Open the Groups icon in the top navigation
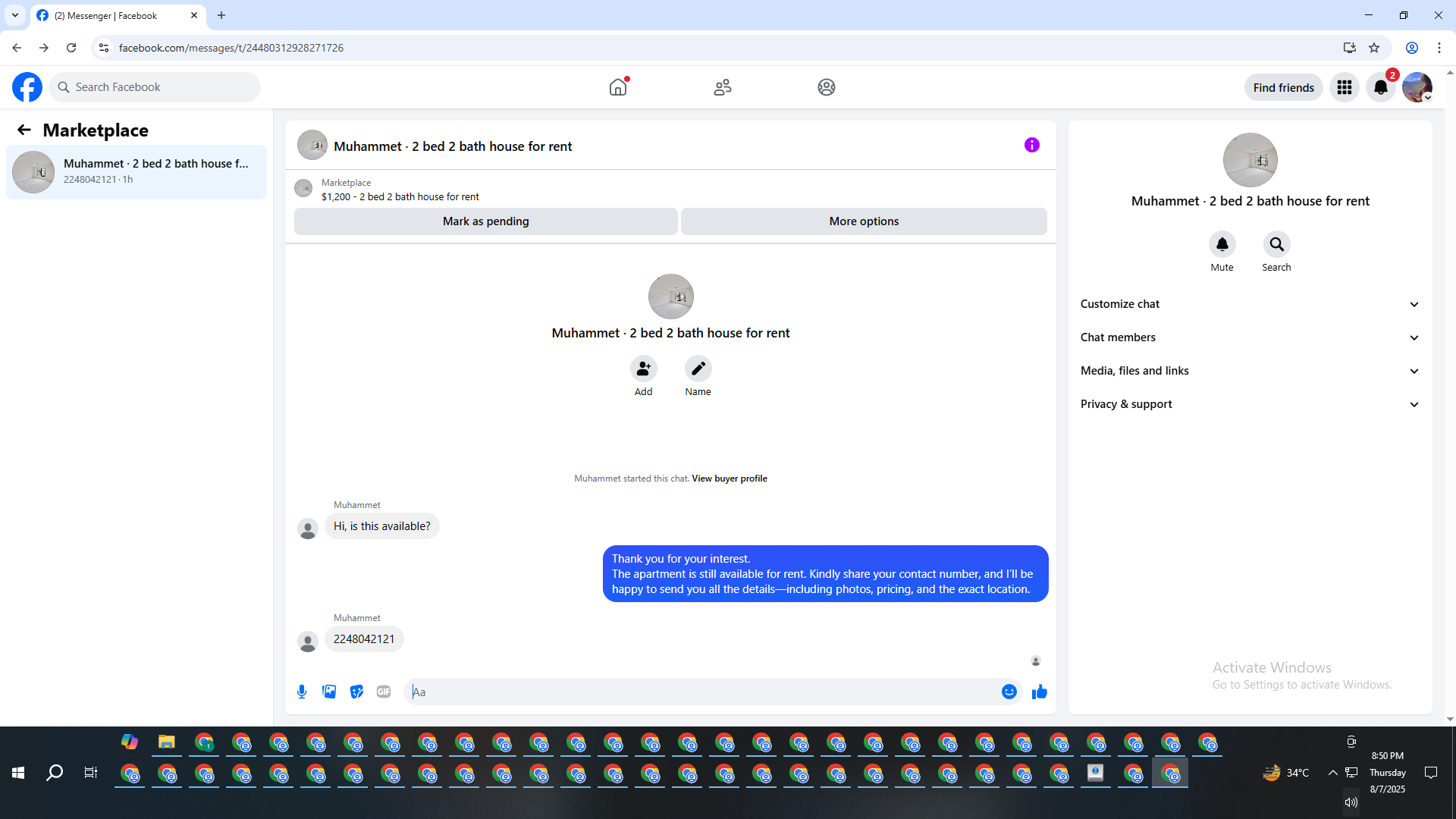The width and height of the screenshot is (1456, 819). click(827, 87)
